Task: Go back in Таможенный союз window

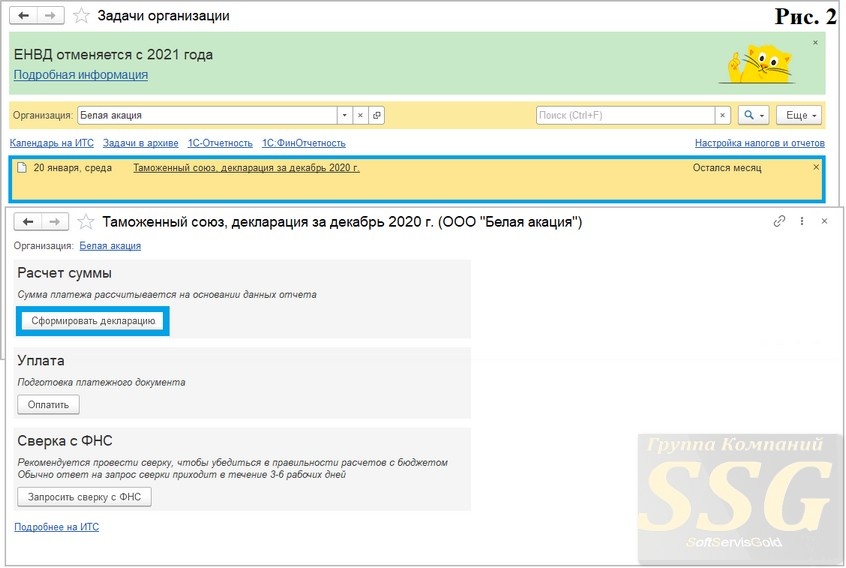Action: tap(28, 222)
